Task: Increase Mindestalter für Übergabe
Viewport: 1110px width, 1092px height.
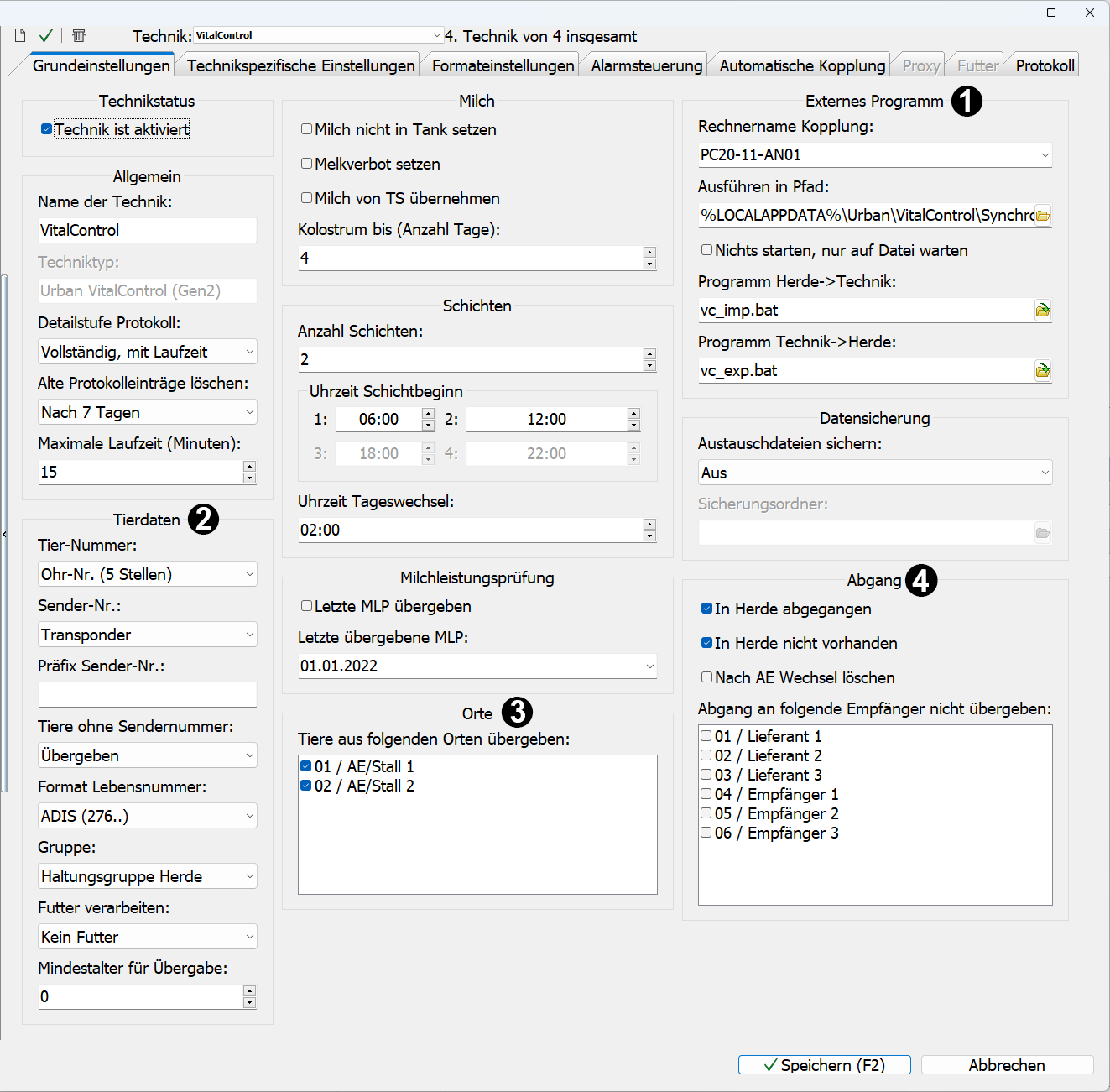Action: (249, 991)
